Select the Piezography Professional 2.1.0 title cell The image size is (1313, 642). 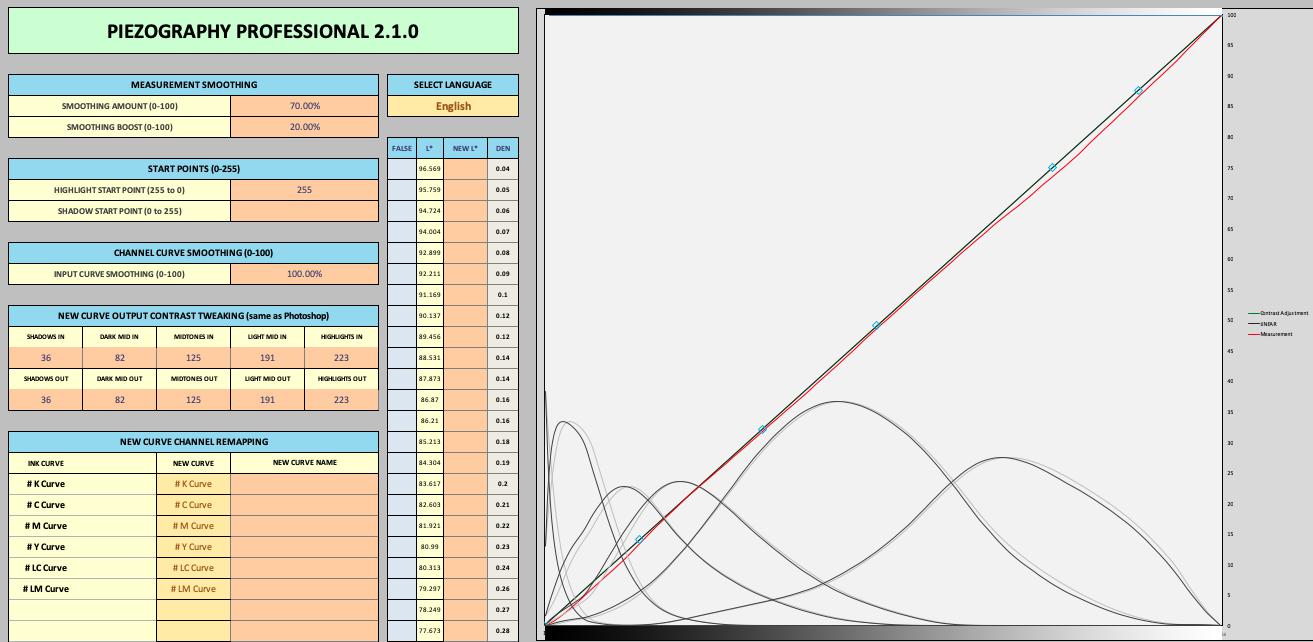coord(263,31)
